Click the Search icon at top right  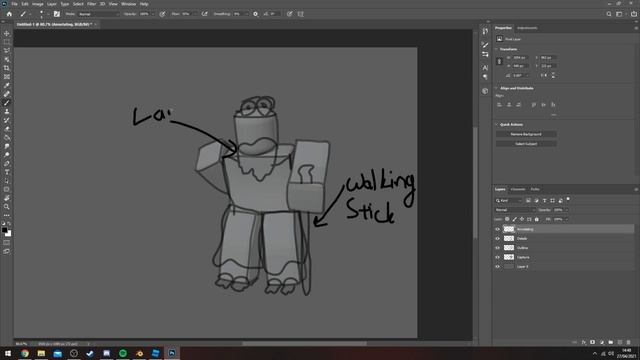tap(609, 14)
